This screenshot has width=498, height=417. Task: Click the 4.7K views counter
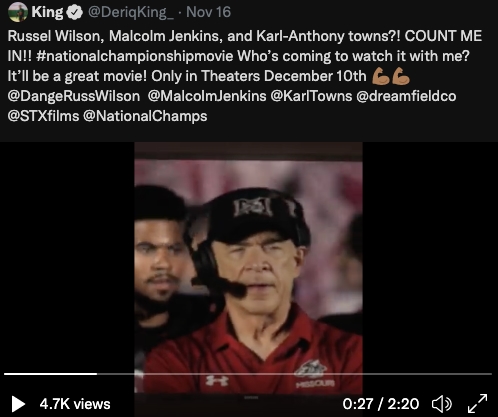75,404
